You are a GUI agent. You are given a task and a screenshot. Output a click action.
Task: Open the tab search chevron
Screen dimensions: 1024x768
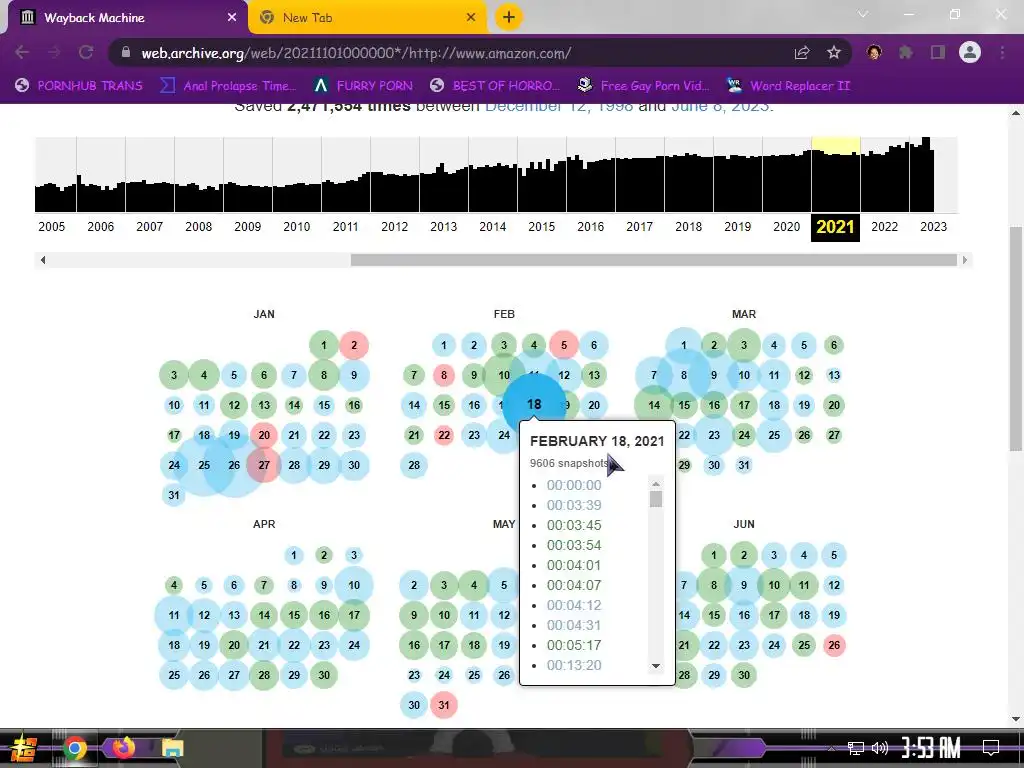click(x=863, y=14)
